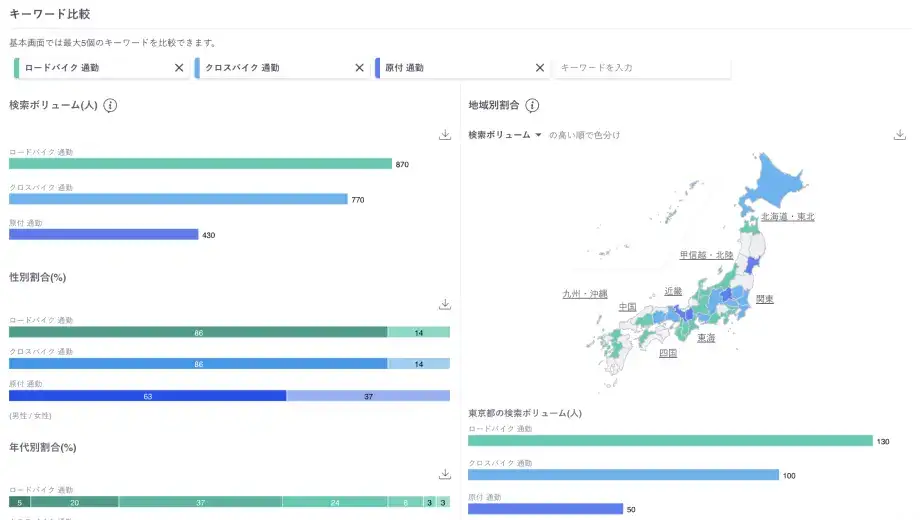Click the 原付 通勤 keyword chip label

[x=404, y=68]
